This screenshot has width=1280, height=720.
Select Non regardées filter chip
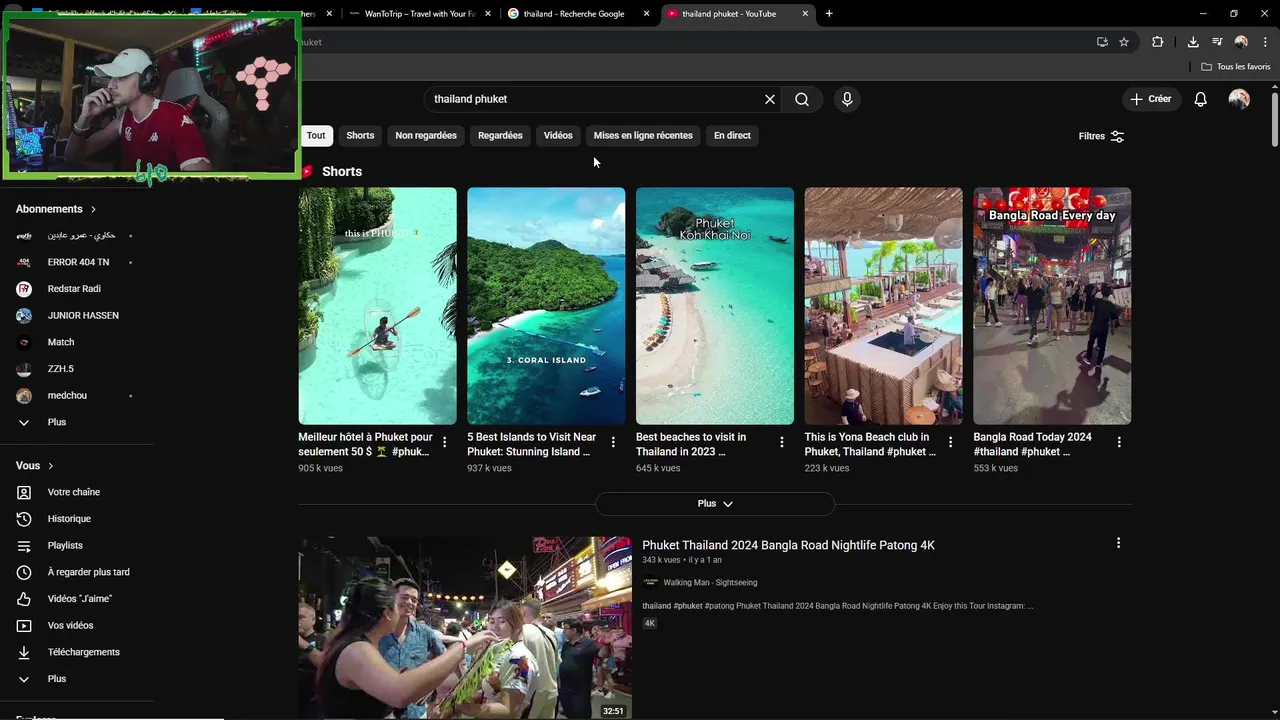click(426, 135)
